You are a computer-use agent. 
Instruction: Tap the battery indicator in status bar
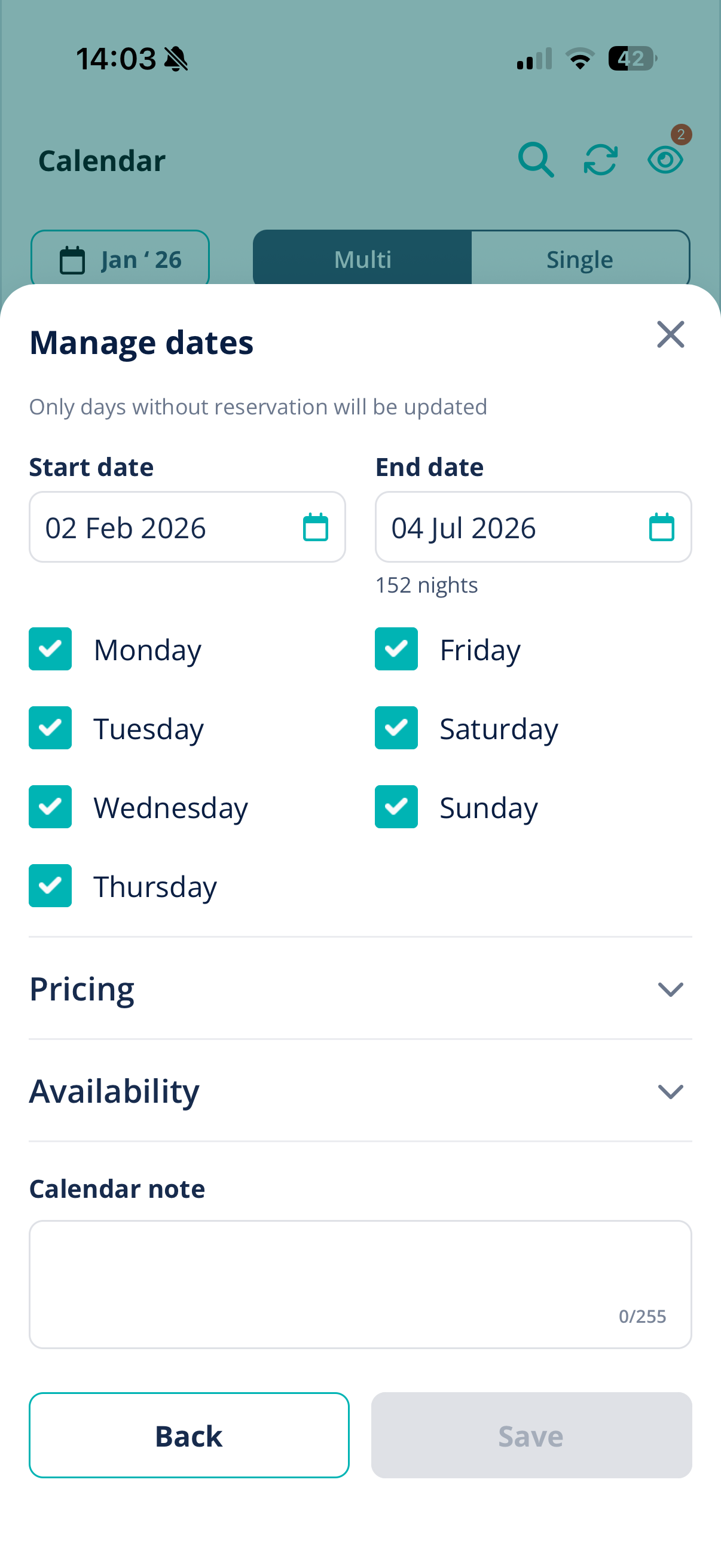tap(632, 59)
